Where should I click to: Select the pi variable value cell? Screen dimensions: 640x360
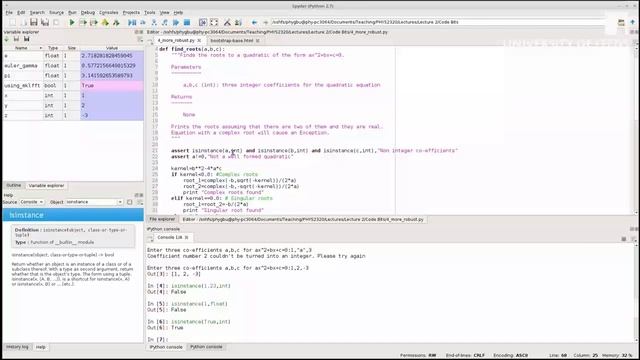(112, 76)
